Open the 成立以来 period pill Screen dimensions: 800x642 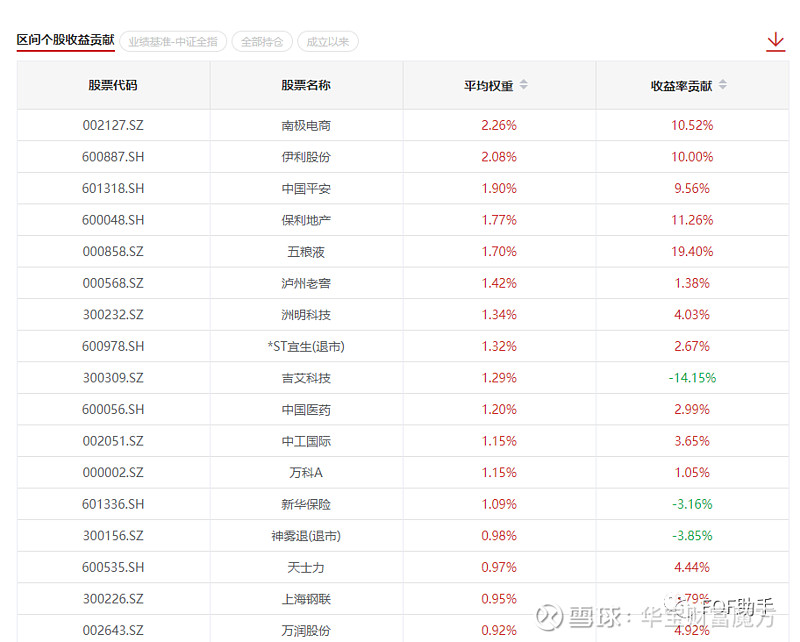point(328,42)
